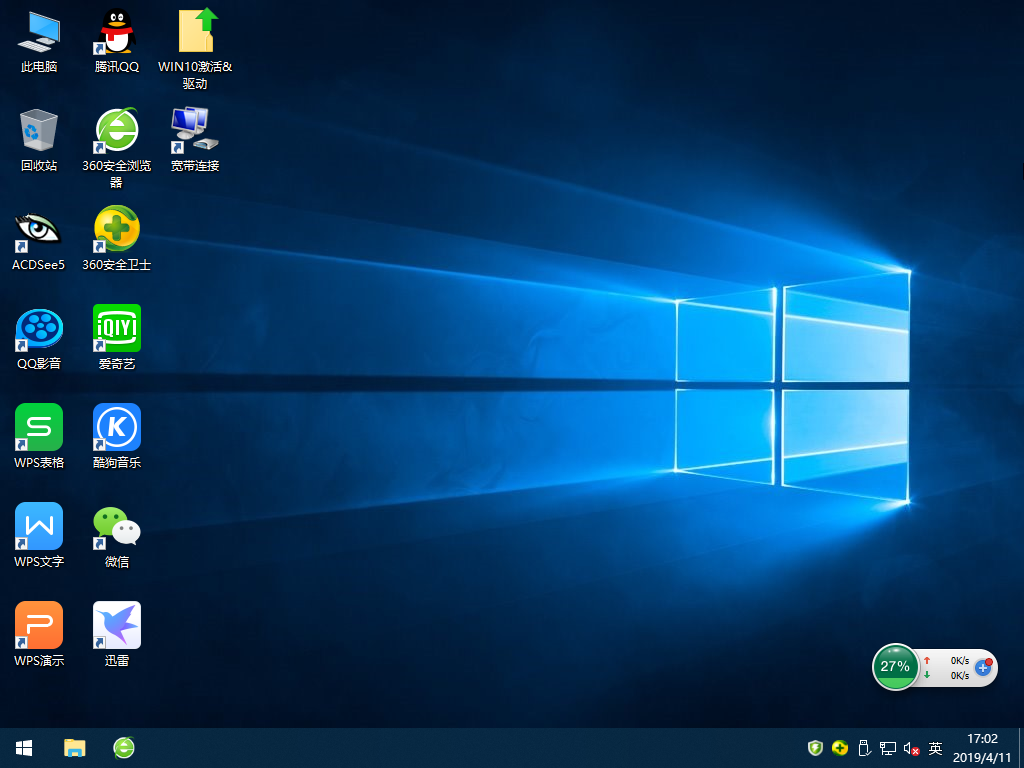
Task: Select the WPS文字 desktop icon
Action: (38, 527)
